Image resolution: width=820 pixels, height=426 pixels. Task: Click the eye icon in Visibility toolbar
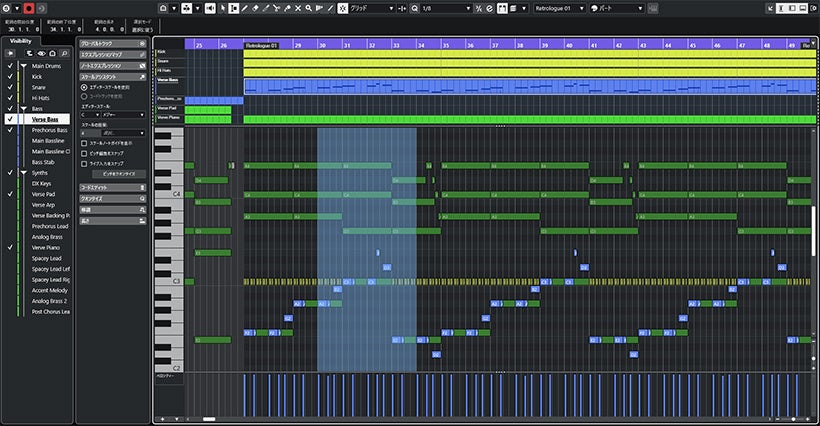click(x=42, y=52)
